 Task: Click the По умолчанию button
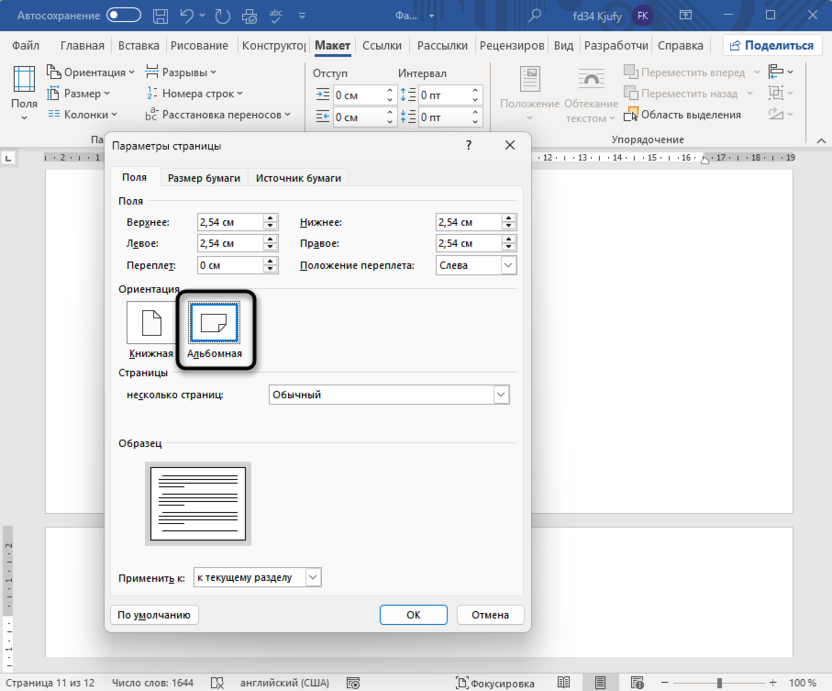(x=154, y=615)
